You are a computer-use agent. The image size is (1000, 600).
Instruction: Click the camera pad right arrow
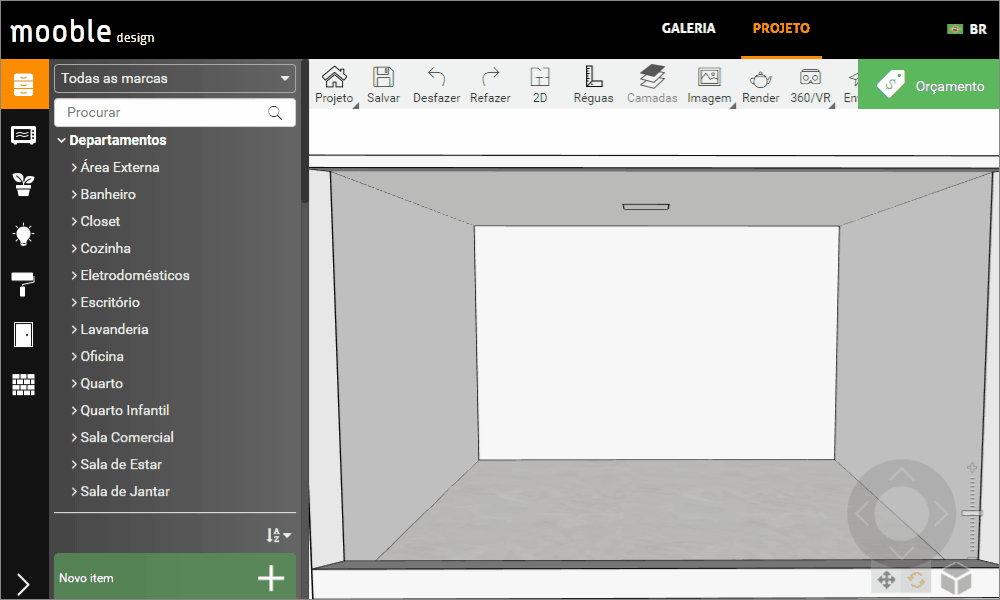(941, 513)
